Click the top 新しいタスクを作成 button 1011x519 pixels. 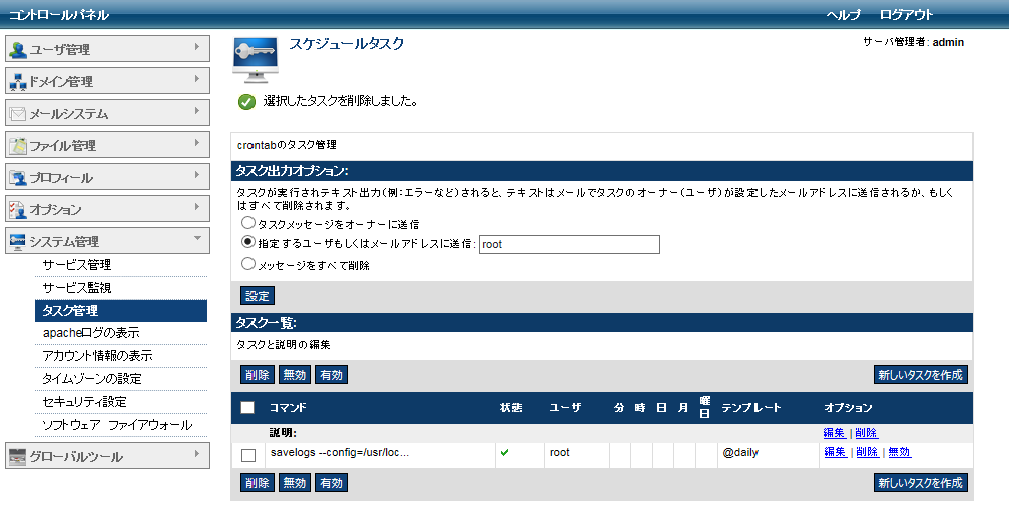pyautogui.click(x=920, y=375)
